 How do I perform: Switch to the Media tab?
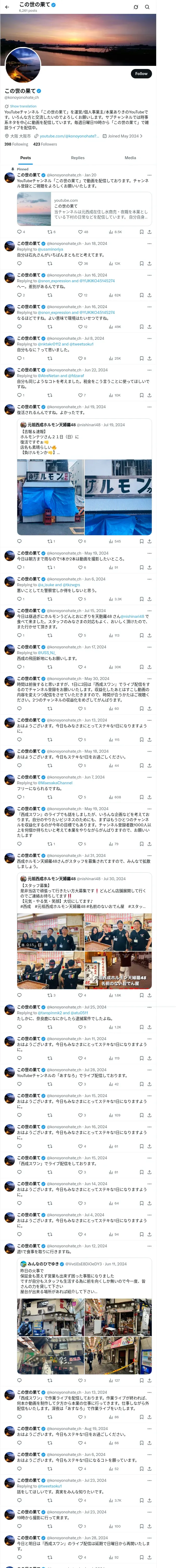(130, 158)
